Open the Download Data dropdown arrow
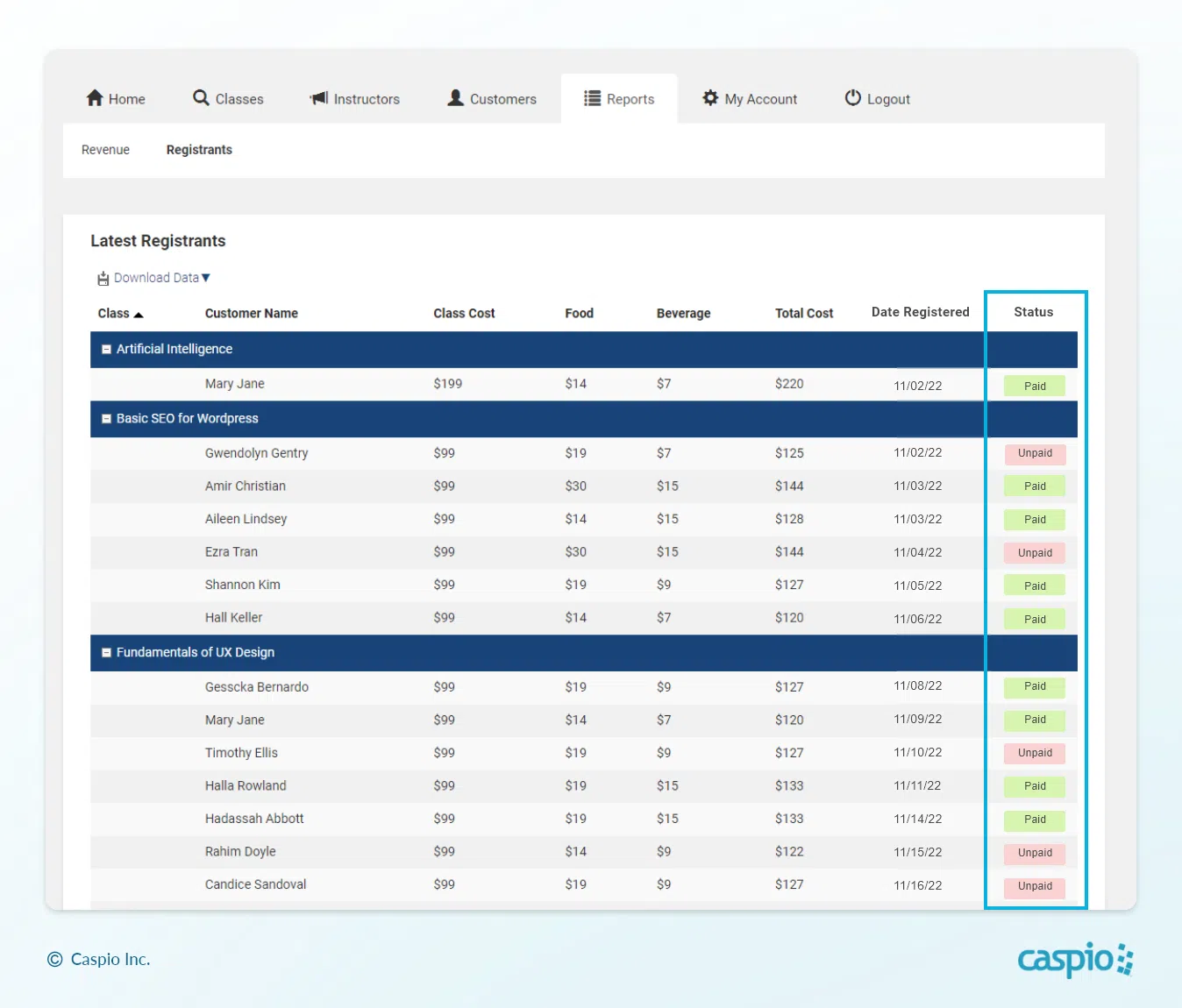This screenshot has width=1182, height=1008. click(x=206, y=278)
